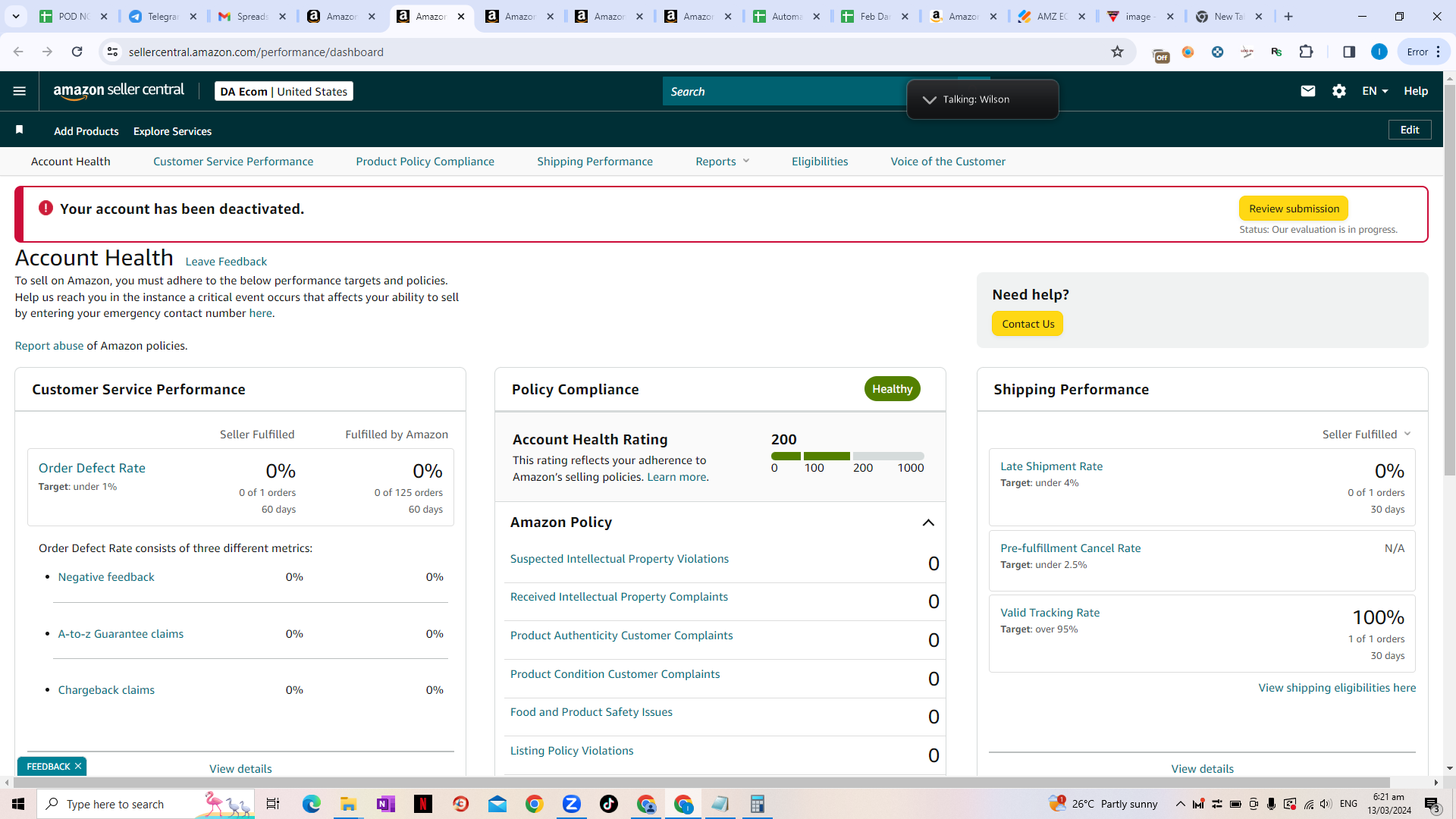Open the settings gear in Seller Central
This screenshot has height=819, width=1456.
(x=1339, y=91)
